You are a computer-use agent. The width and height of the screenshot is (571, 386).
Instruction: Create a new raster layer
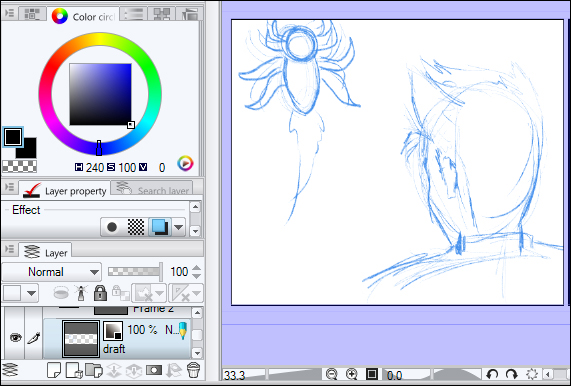(x=54, y=370)
